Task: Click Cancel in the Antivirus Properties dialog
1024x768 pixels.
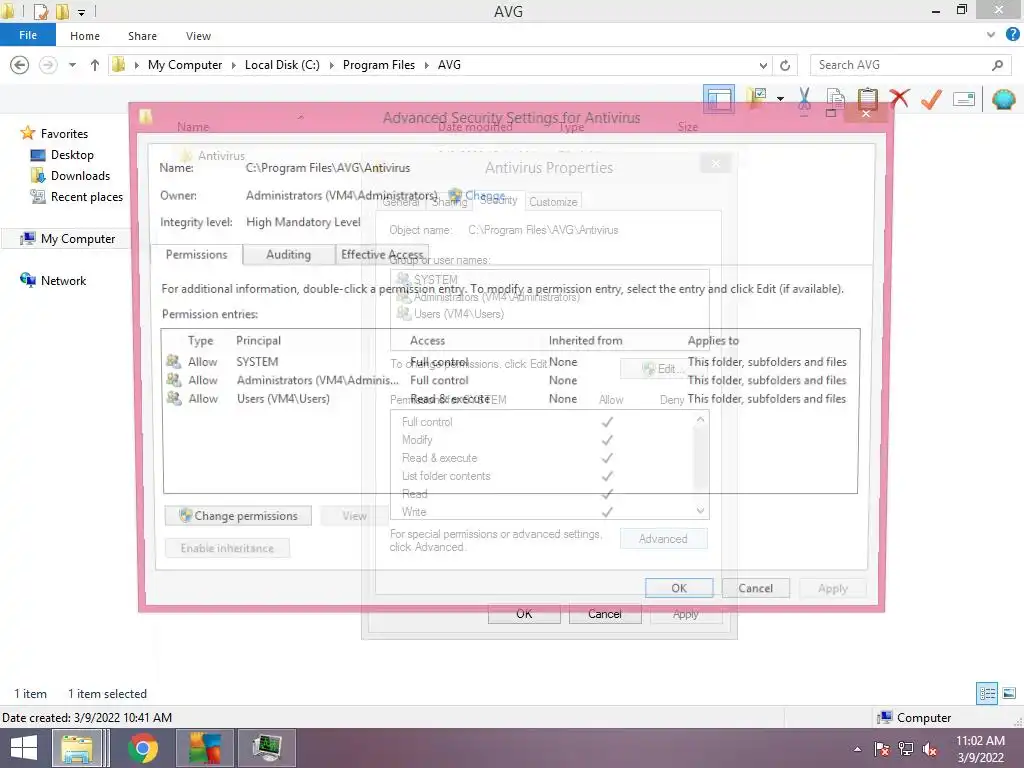Action: coord(605,614)
